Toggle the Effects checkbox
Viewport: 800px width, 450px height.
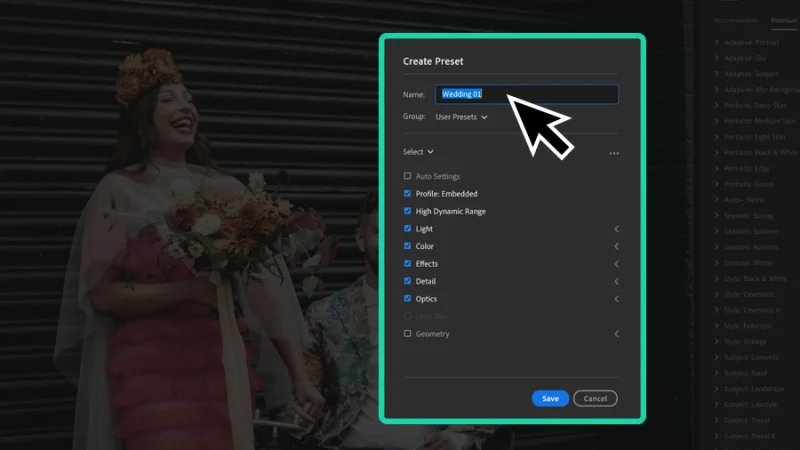point(407,263)
